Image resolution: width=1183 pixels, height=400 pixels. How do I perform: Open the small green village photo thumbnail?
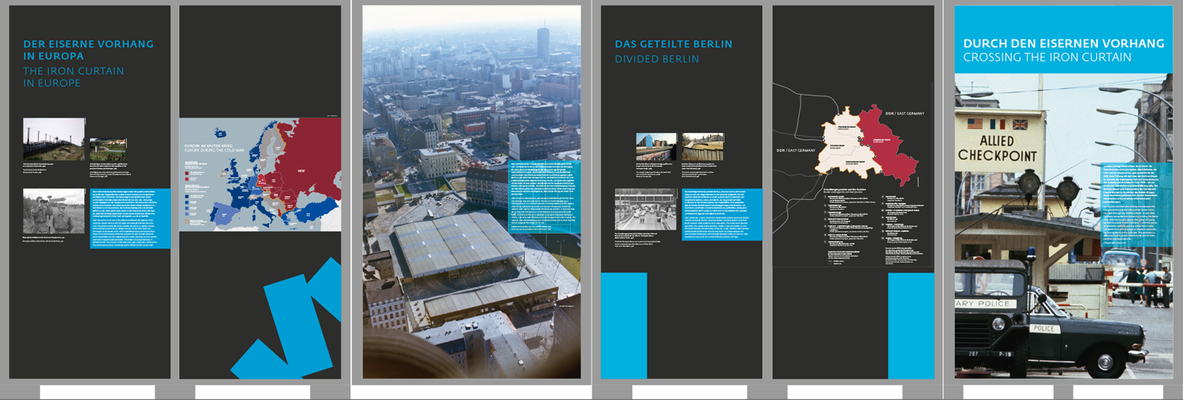(x=108, y=149)
